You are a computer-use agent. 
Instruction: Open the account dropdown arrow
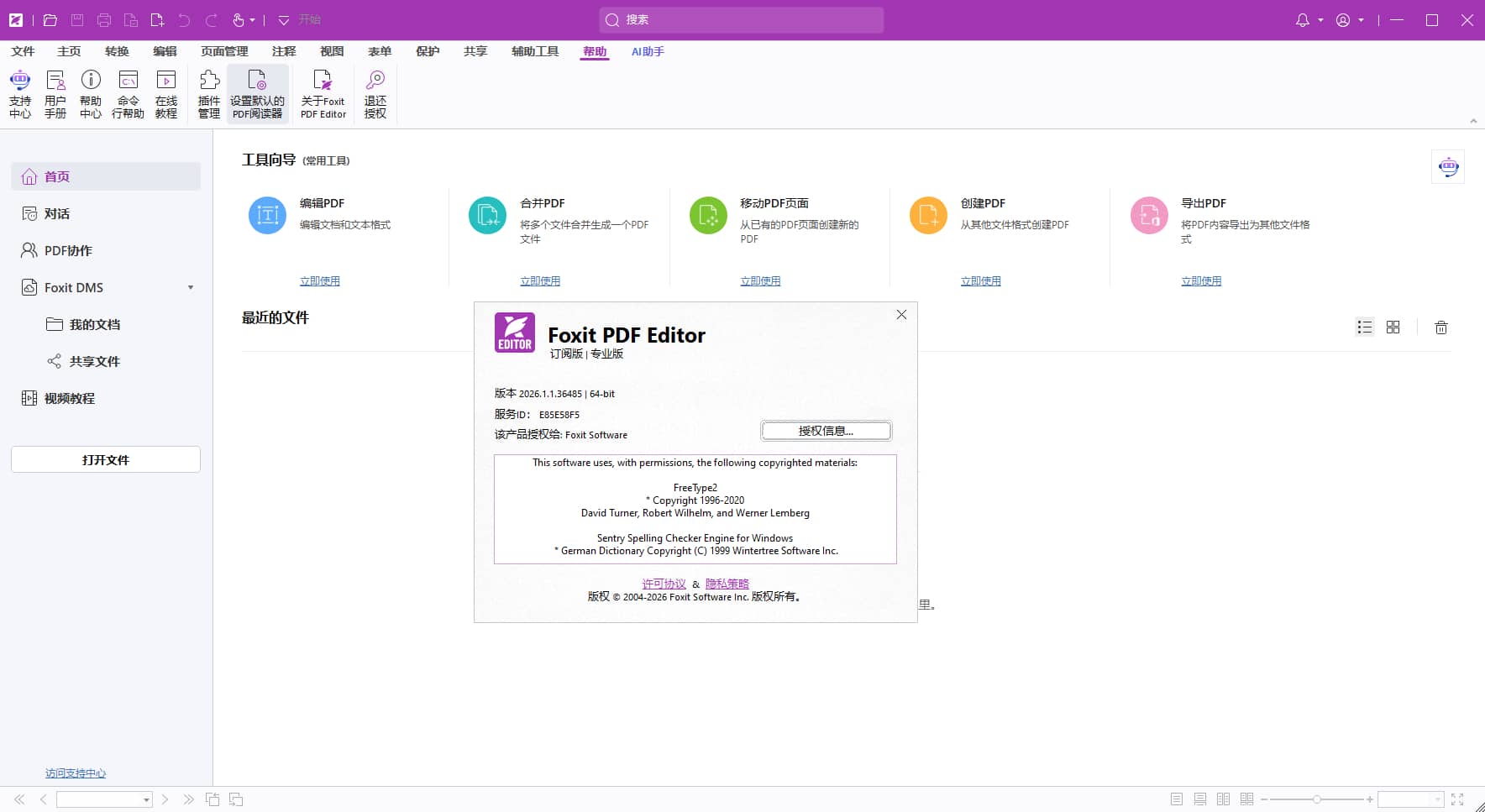coord(1361,20)
